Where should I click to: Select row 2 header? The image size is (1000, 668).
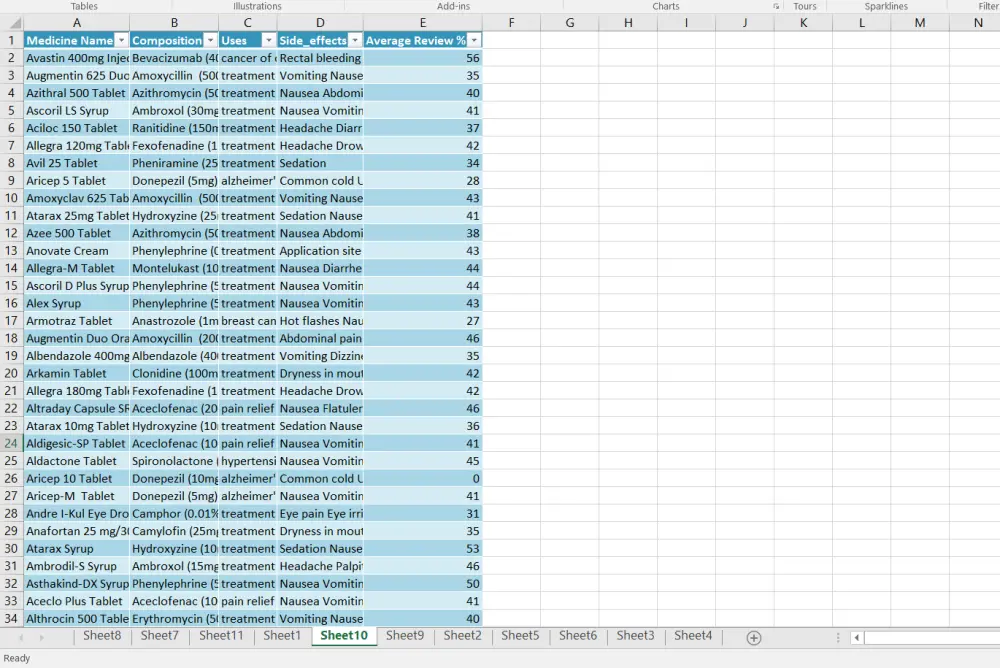(11, 58)
